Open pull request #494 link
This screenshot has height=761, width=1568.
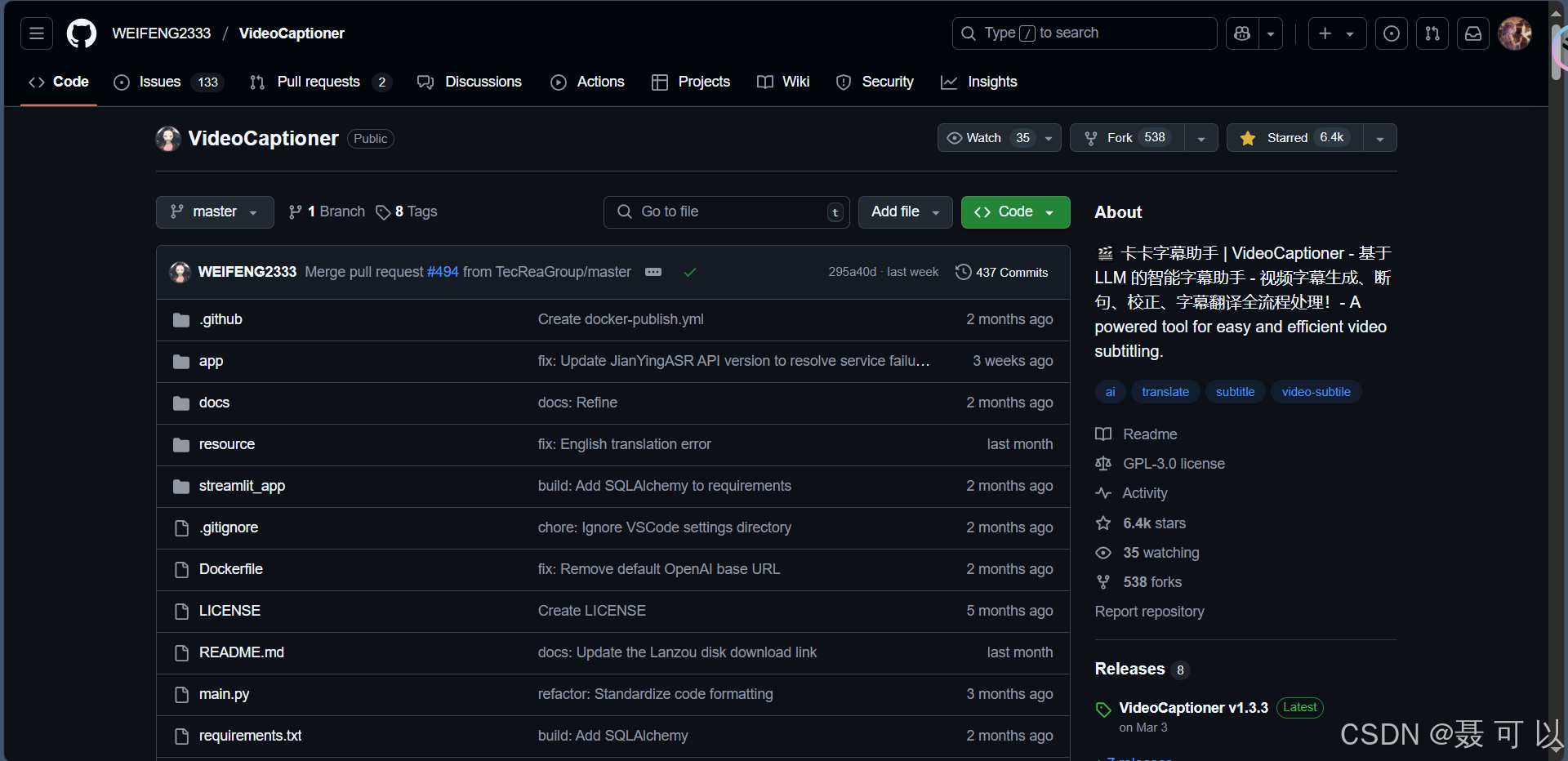(x=443, y=272)
